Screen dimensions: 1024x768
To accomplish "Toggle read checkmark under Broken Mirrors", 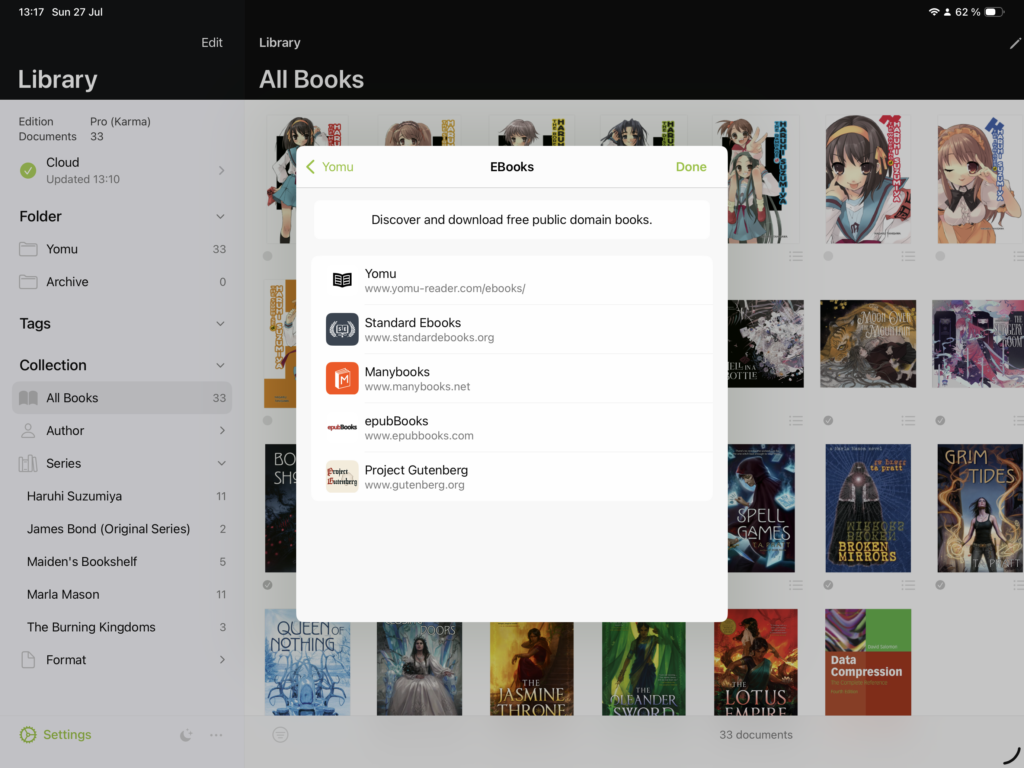I will coord(828,585).
